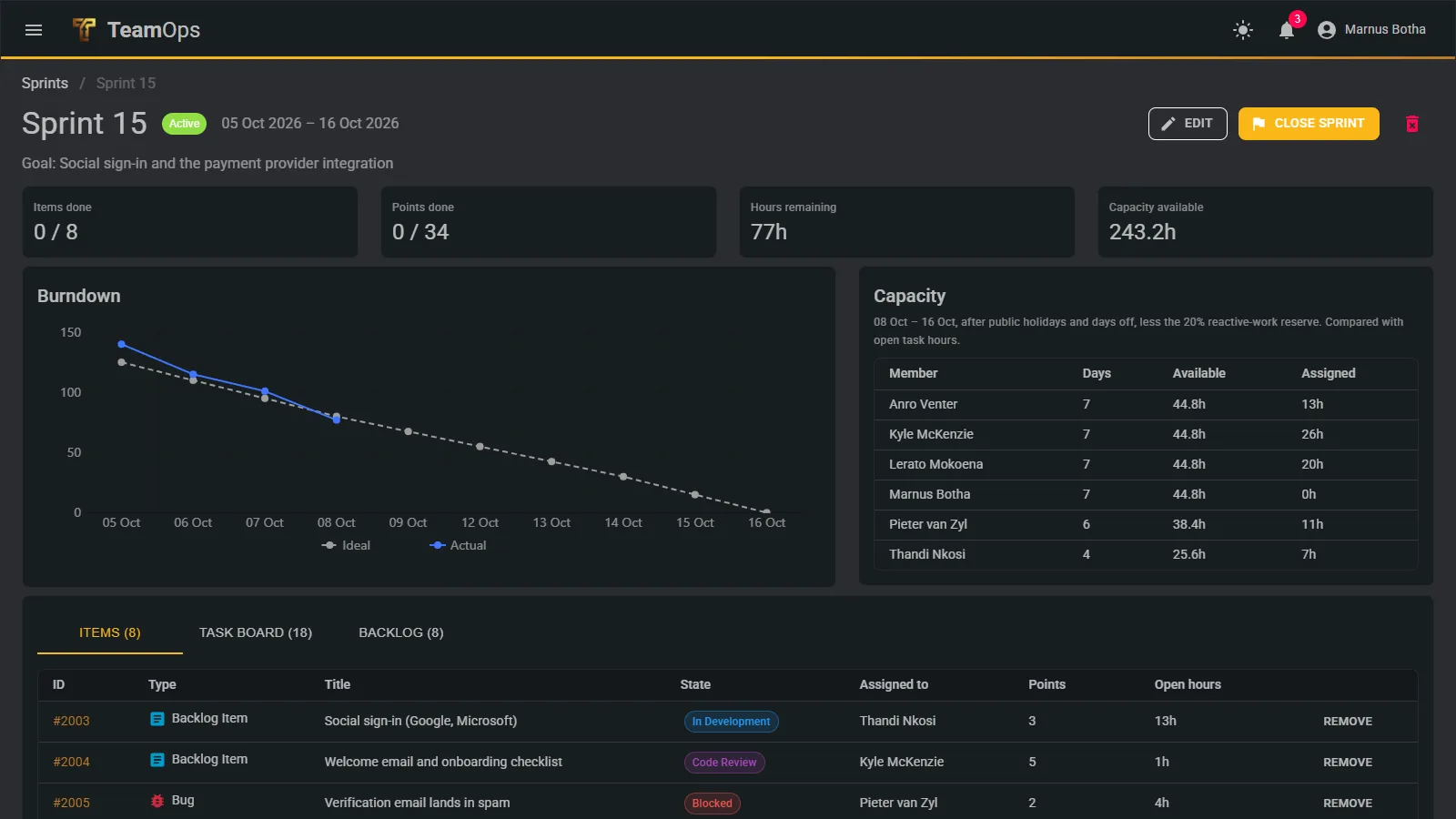Viewport: 1456px width, 819px height.
Task: Switch to the Task Board (18) tab
Action: [x=256, y=632]
